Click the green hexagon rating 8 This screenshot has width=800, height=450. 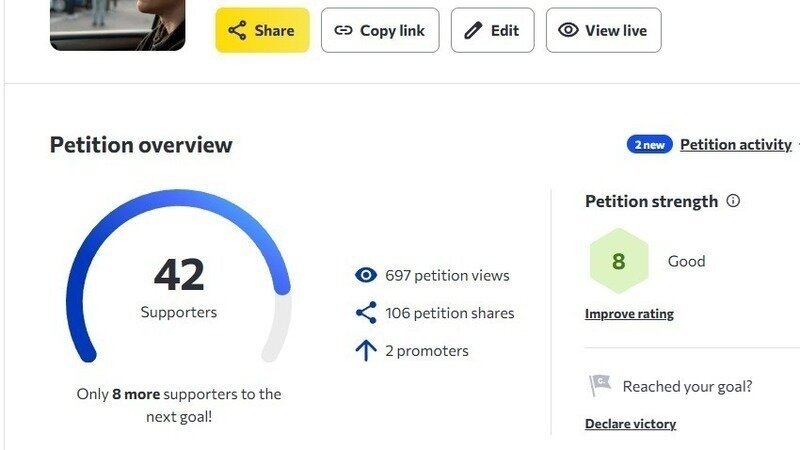click(x=619, y=261)
